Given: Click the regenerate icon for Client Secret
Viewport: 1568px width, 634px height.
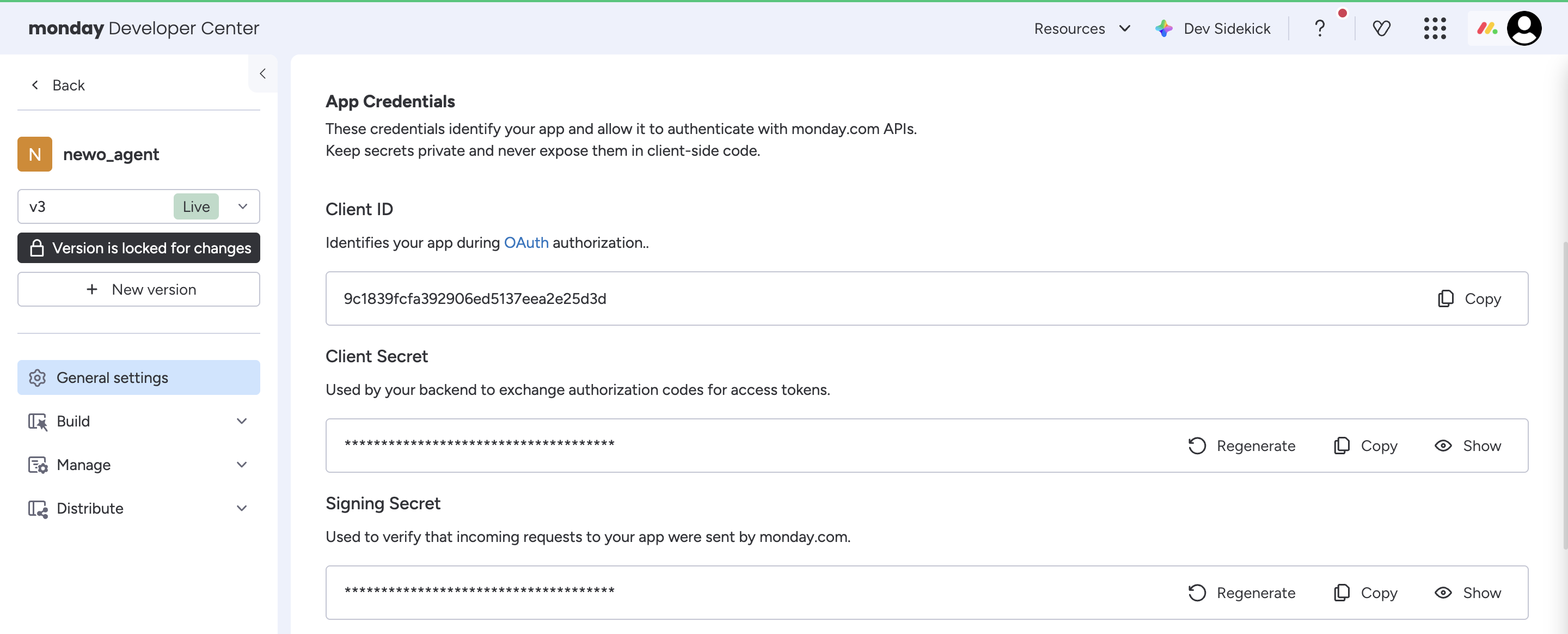Looking at the screenshot, I should (1197, 446).
